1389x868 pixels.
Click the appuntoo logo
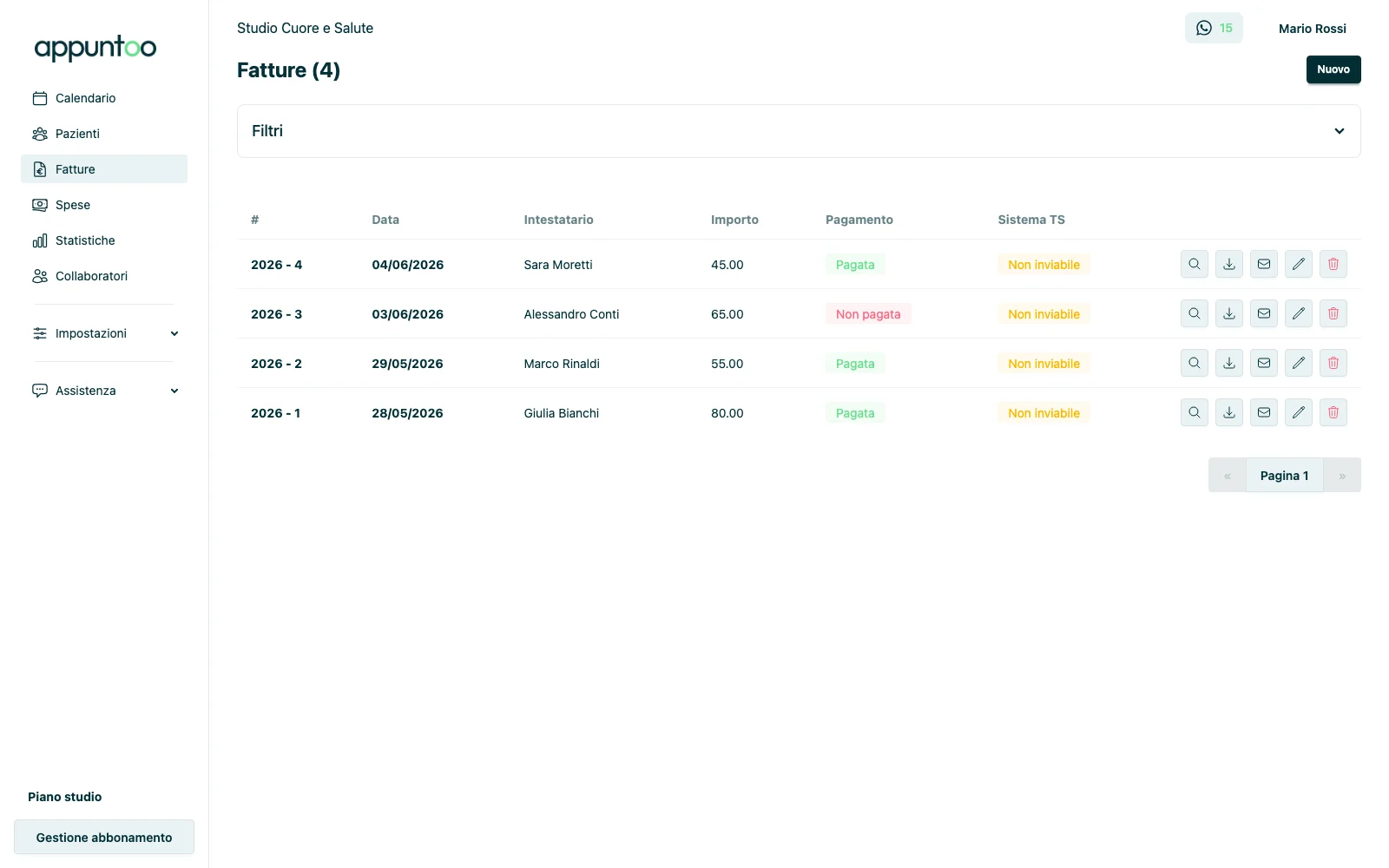(x=95, y=48)
